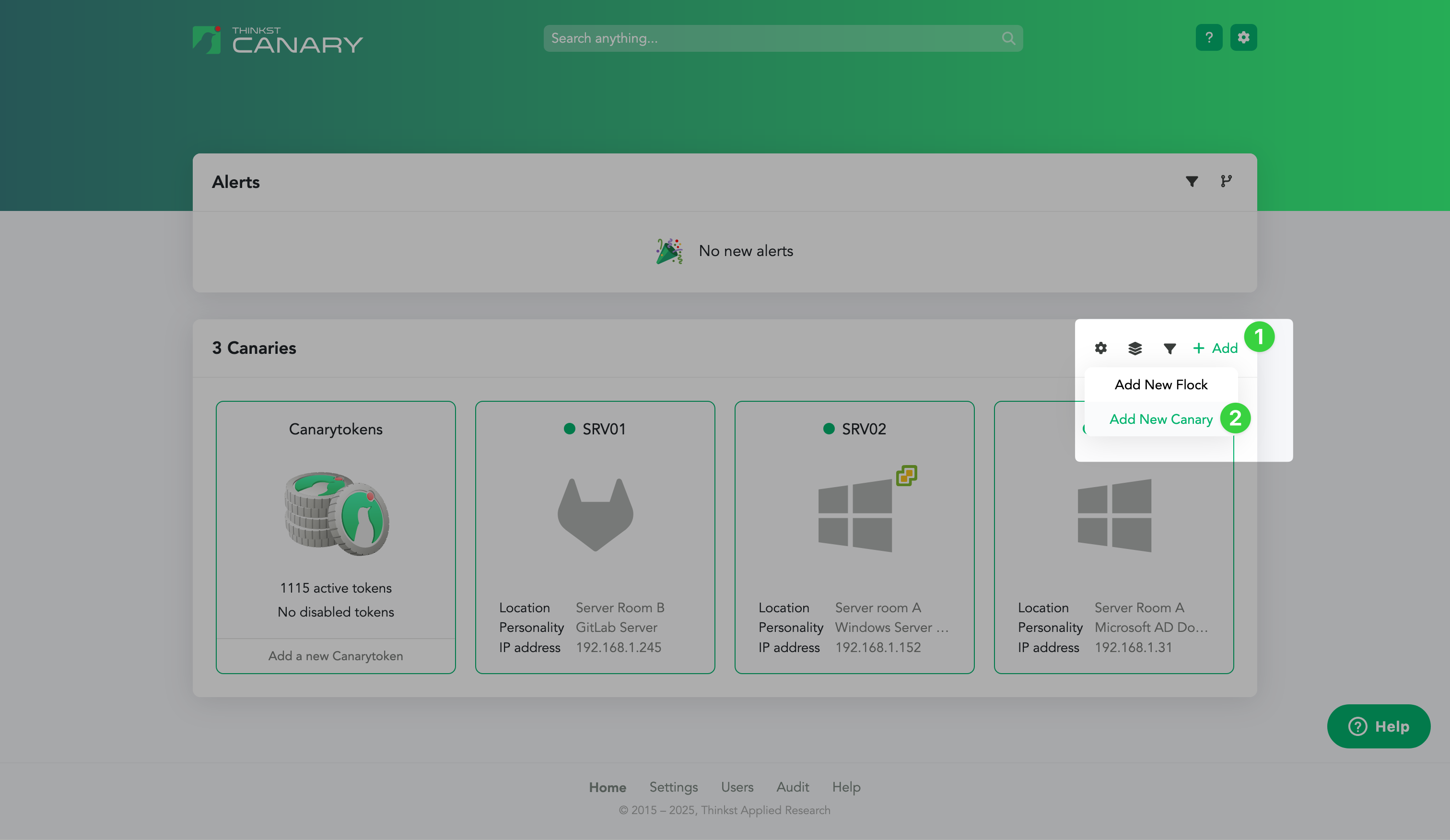This screenshot has height=840, width=1450.
Task: Open the header settings gear
Action: pyautogui.click(x=1243, y=37)
